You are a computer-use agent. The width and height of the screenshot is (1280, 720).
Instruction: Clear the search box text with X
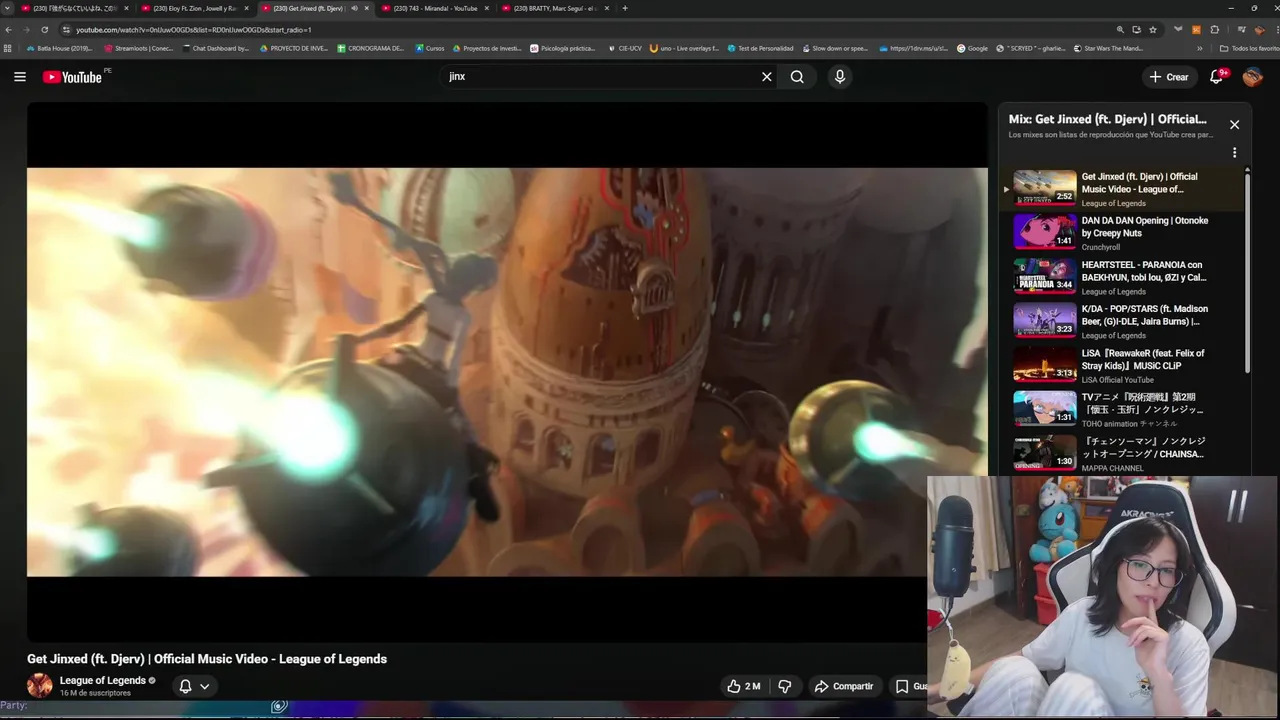(767, 77)
